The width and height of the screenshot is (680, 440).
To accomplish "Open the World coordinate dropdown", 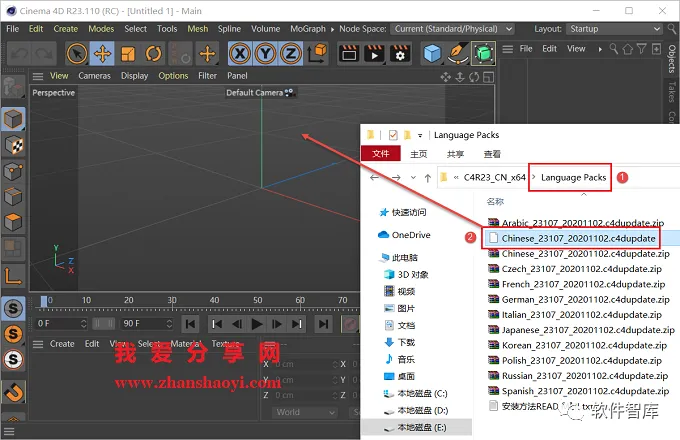I will pos(304,412).
